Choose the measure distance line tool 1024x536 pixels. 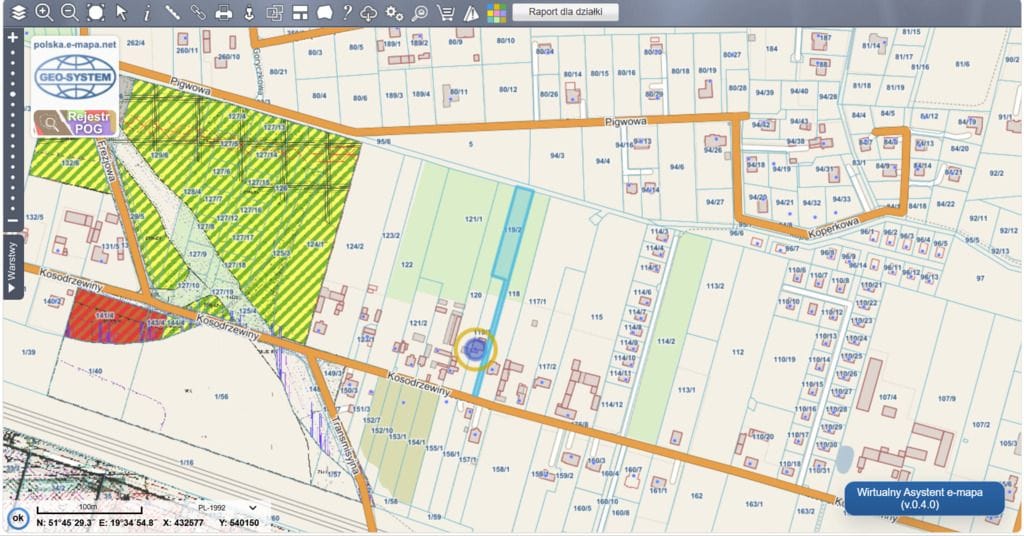172,13
